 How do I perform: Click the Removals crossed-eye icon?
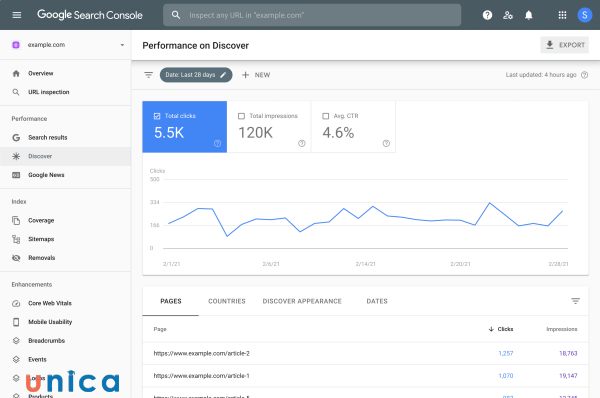coord(16,258)
